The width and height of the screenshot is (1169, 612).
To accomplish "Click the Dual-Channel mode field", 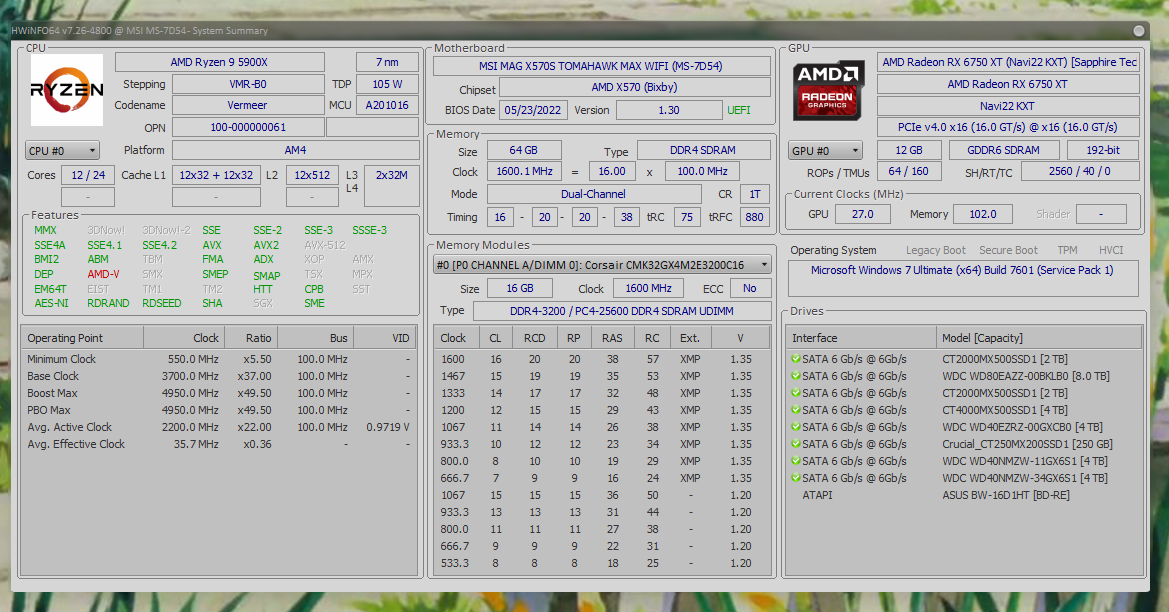I will 593,194.
